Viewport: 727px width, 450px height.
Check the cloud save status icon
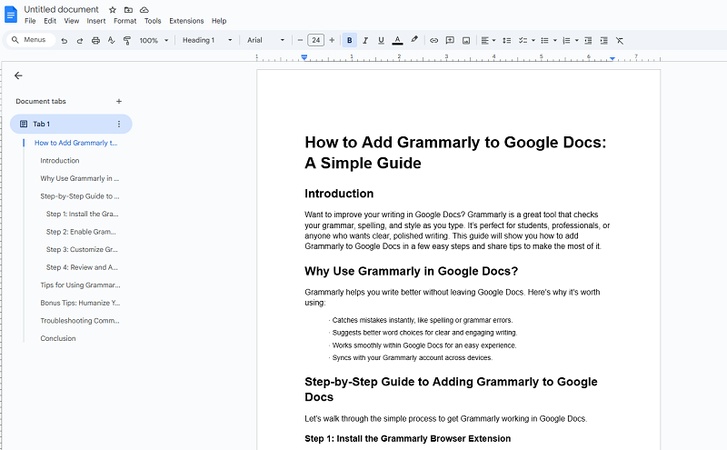144,10
